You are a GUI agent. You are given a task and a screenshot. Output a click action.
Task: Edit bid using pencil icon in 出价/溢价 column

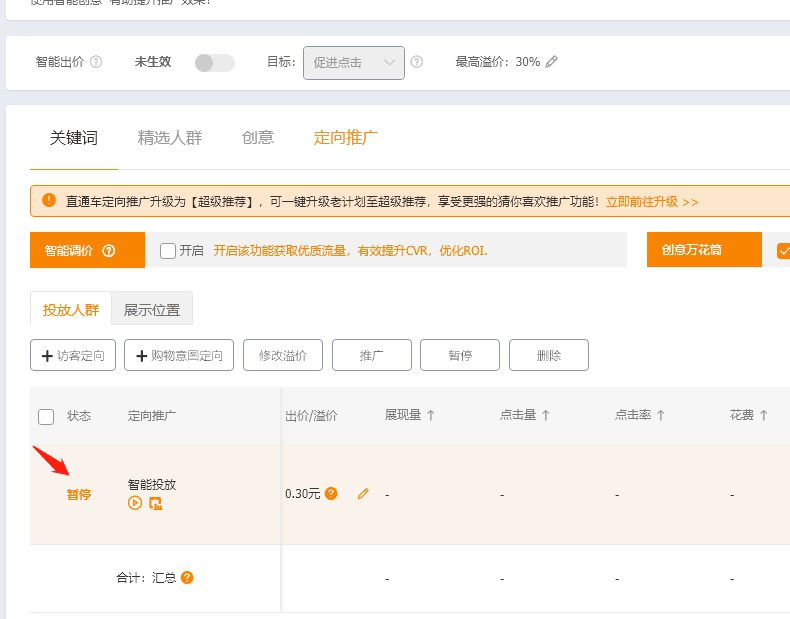coord(363,494)
